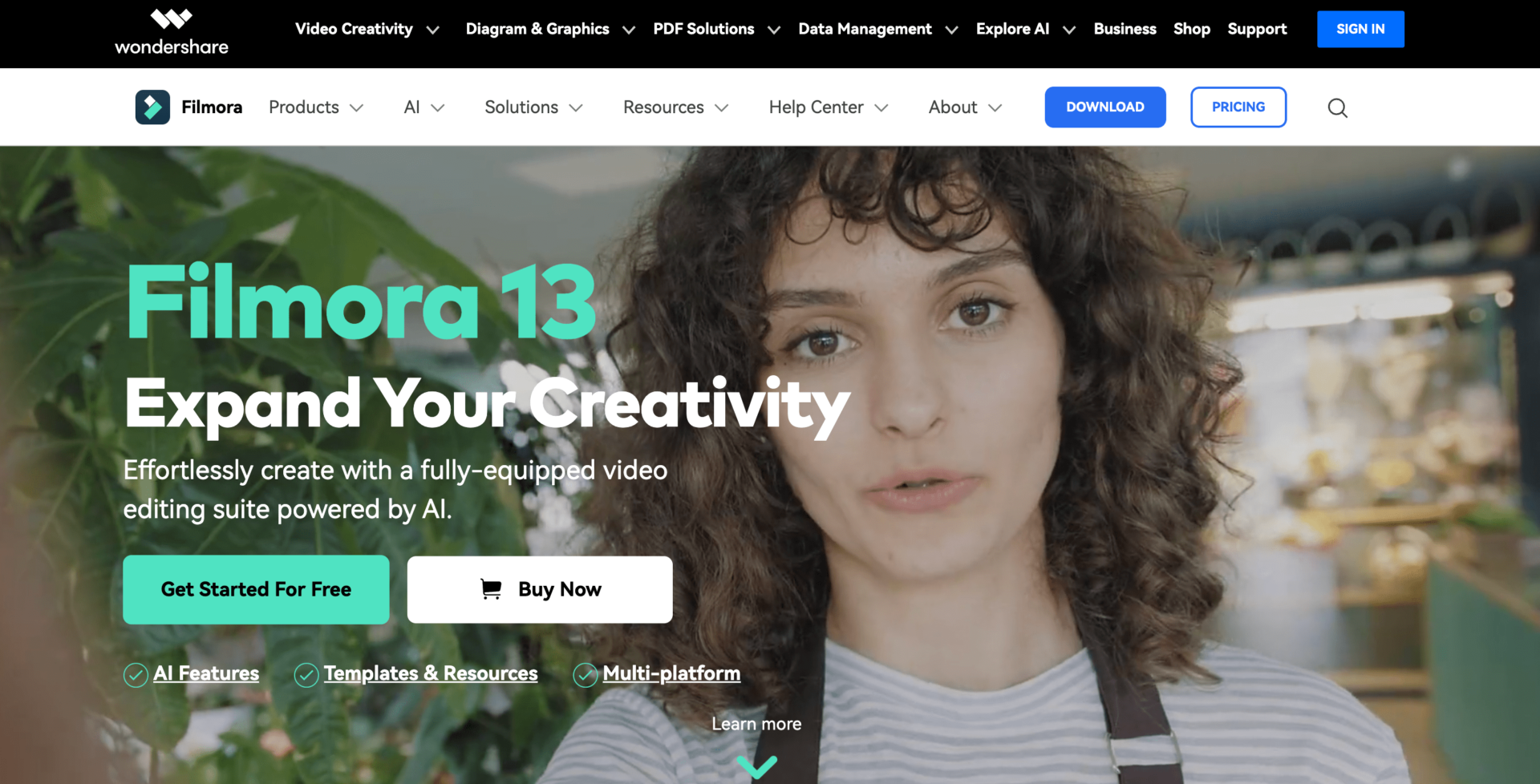Open the Shop menu item
This screenshot has height=784, width=1540.
pyautogui.click(x=1191, y=29)
